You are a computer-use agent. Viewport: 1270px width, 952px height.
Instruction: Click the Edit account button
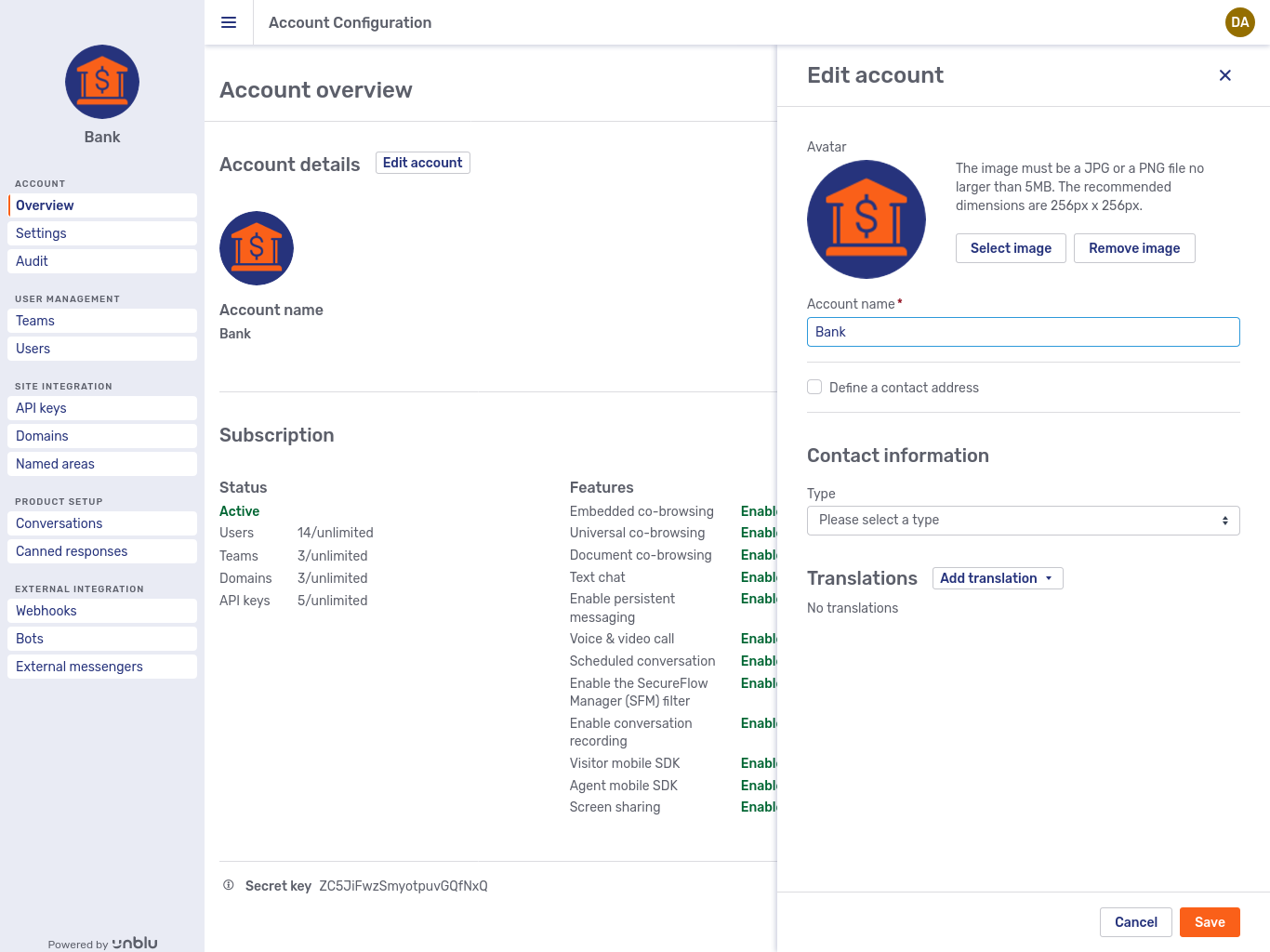pos(422,162)
